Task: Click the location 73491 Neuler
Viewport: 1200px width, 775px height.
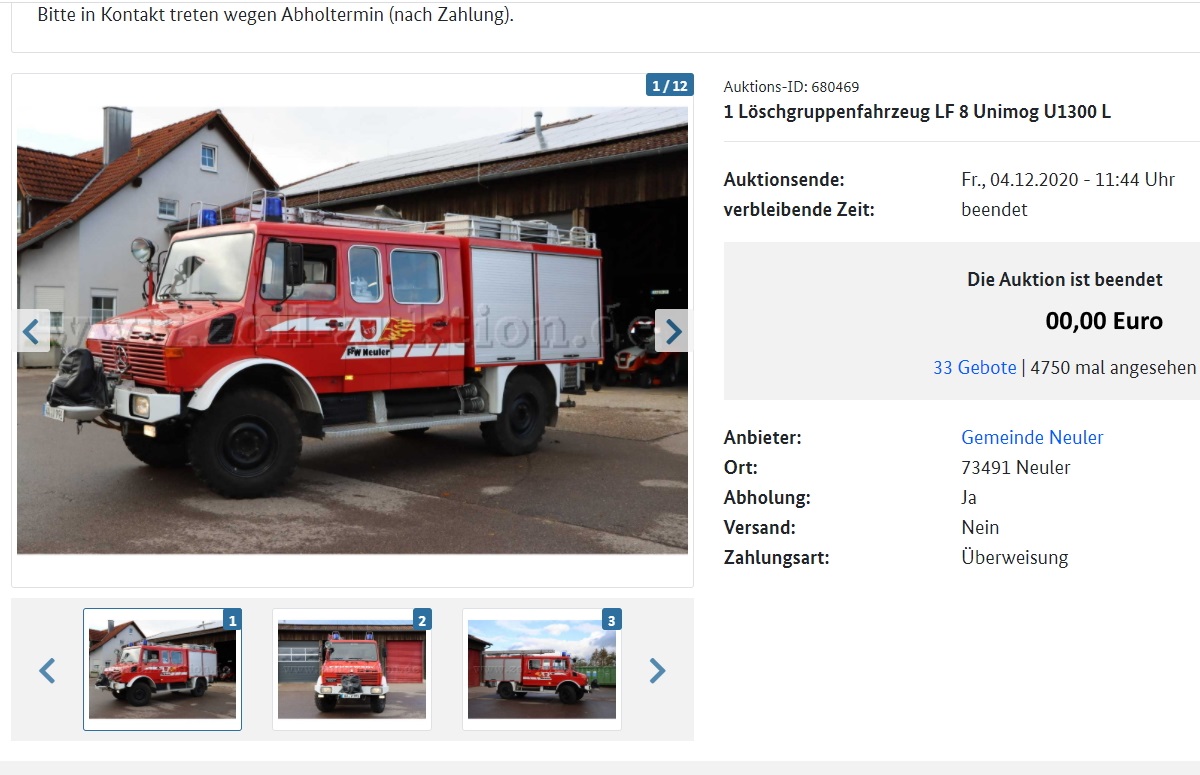Action: pos(1016,468)
